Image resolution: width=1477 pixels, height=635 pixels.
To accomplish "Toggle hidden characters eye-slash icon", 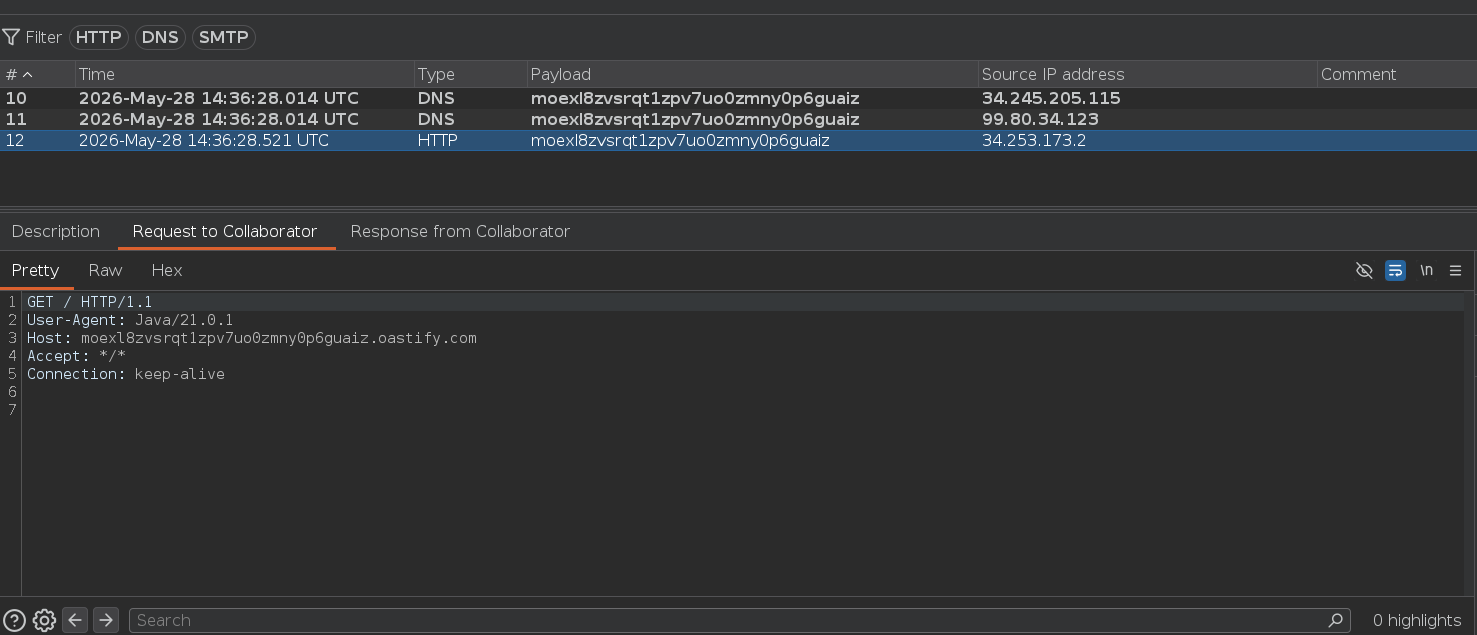I will (x=1364, y=270).
